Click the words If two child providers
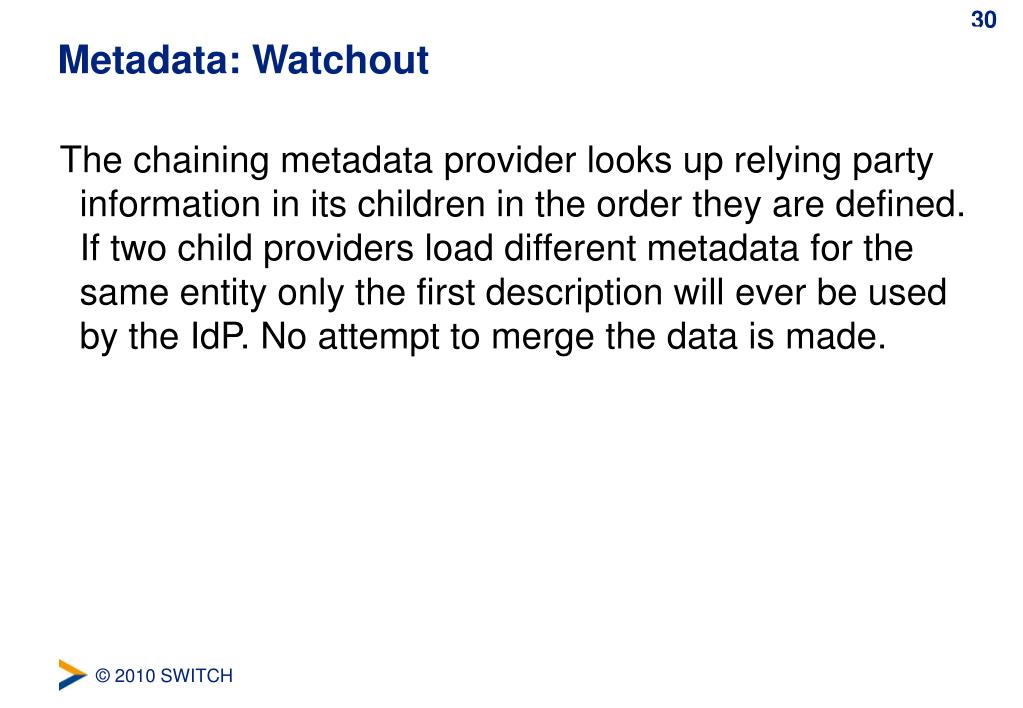 tap(247, 249)
